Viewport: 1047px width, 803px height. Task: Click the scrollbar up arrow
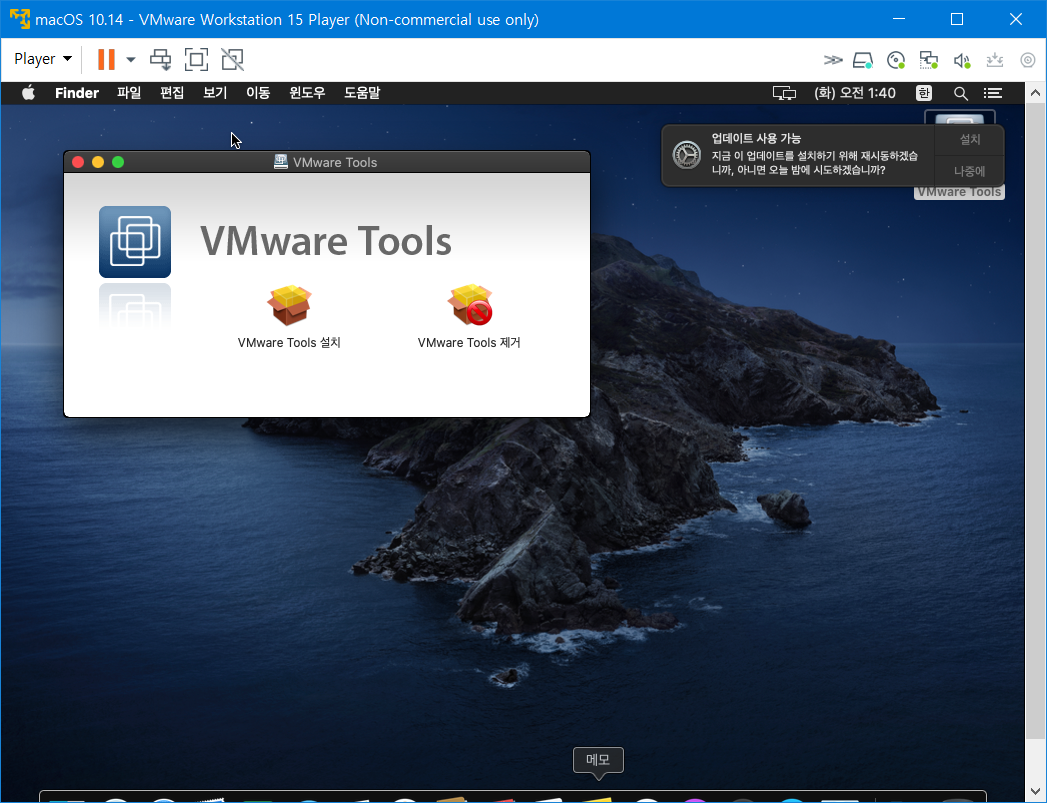[x=1036, y=93]
